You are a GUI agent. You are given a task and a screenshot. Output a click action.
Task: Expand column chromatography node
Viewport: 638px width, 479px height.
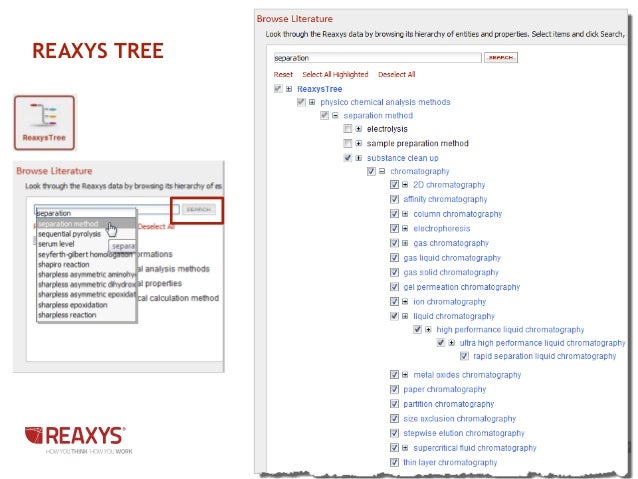click(405, 214)
